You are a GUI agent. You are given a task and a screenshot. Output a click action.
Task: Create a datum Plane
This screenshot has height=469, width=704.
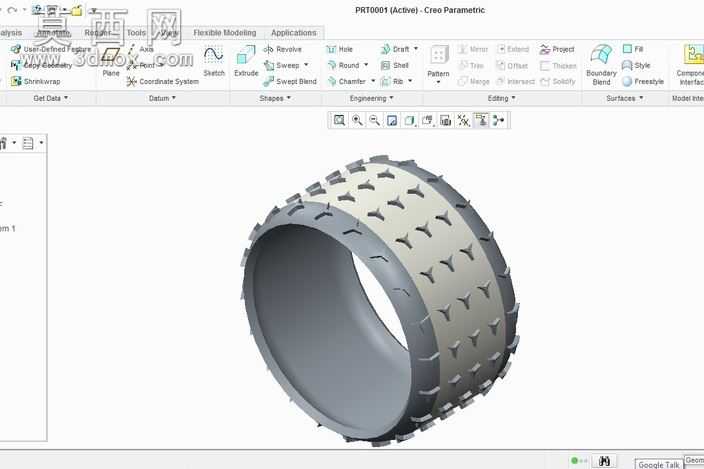coord(110,61)
